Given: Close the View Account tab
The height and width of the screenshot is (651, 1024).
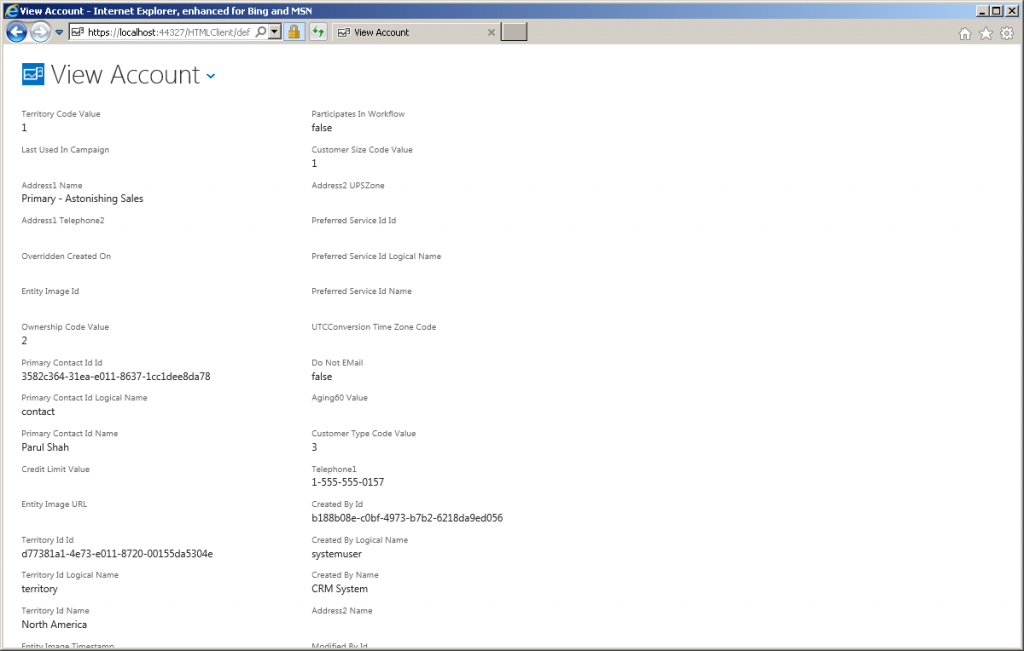Looking at the screenshot, I should 491,31.
